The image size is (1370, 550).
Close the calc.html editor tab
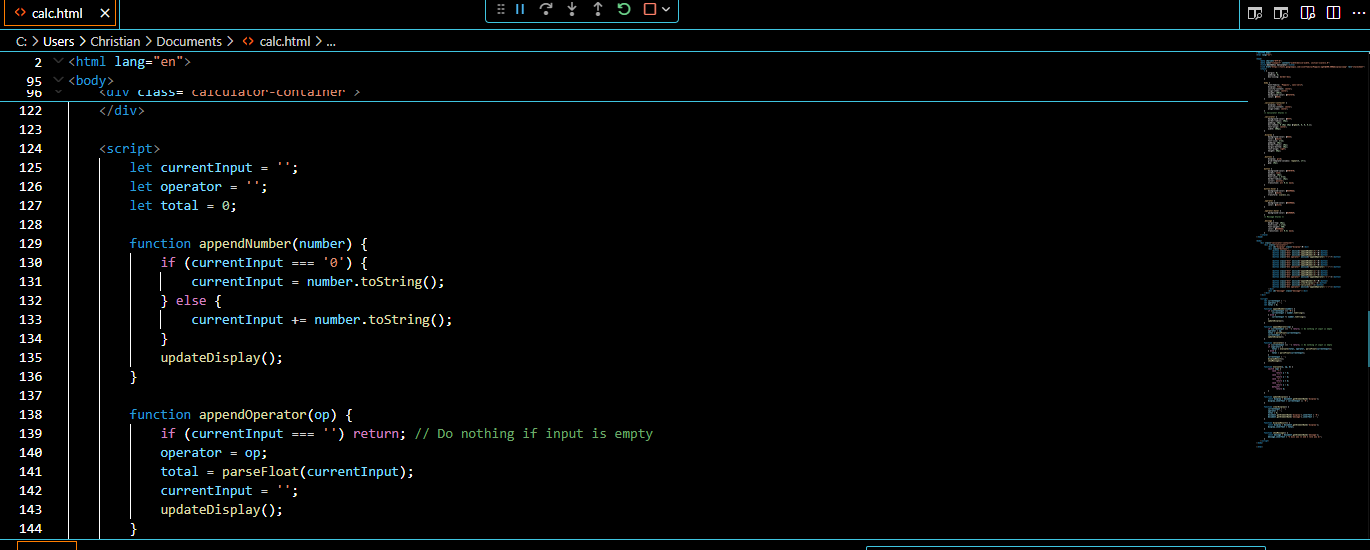(x=105, y=13)
